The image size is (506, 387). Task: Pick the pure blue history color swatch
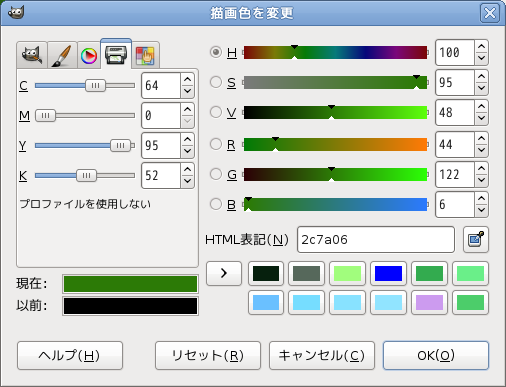click(388, 273)
